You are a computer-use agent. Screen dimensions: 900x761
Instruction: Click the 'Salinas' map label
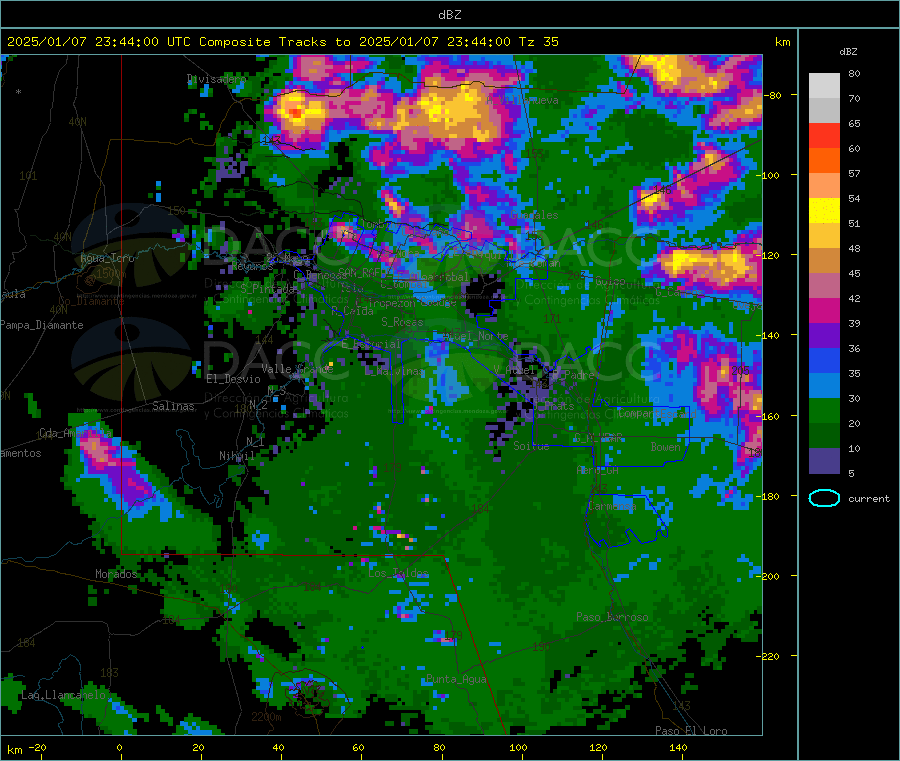tap(173, 406)
